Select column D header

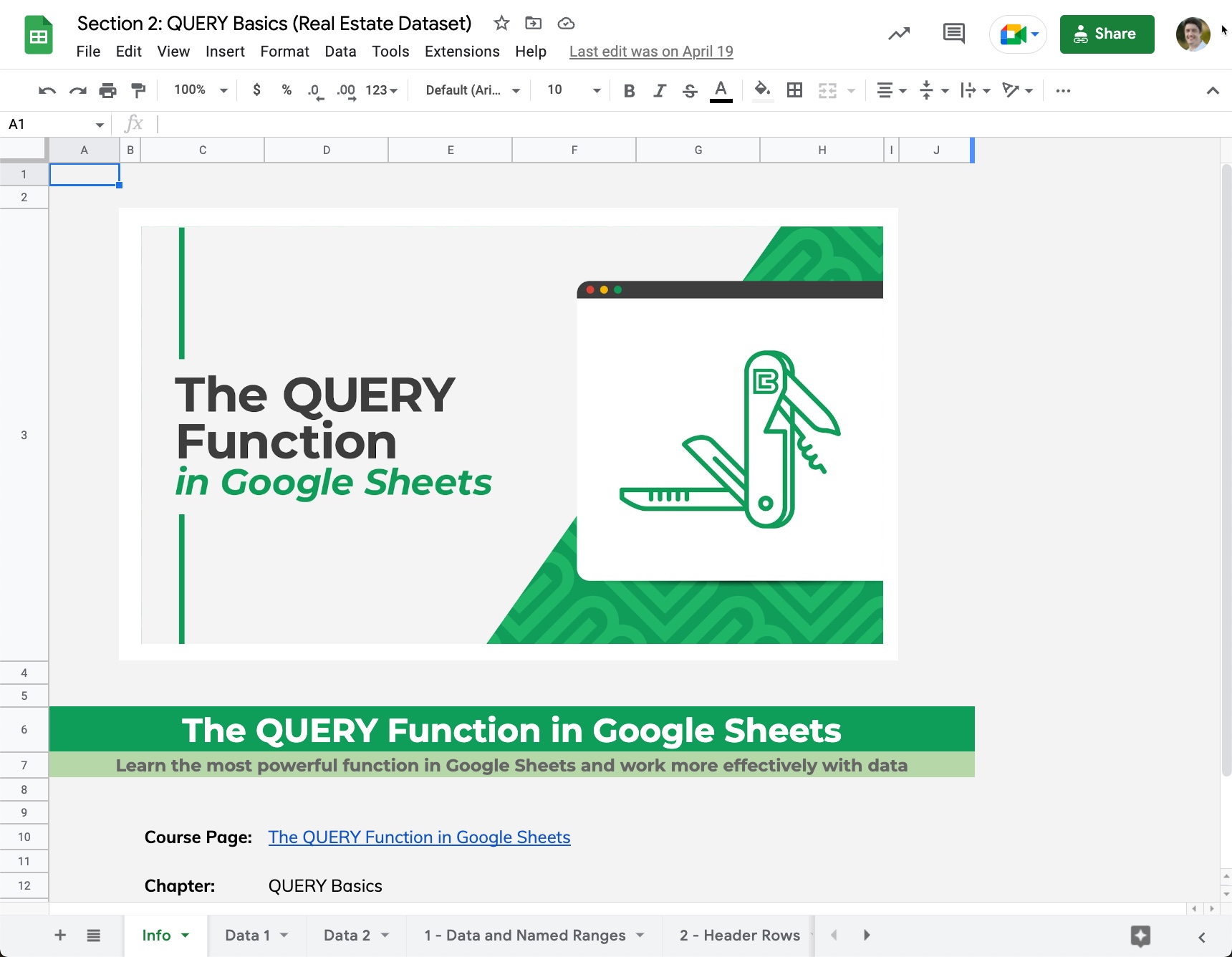pos(327,150)
